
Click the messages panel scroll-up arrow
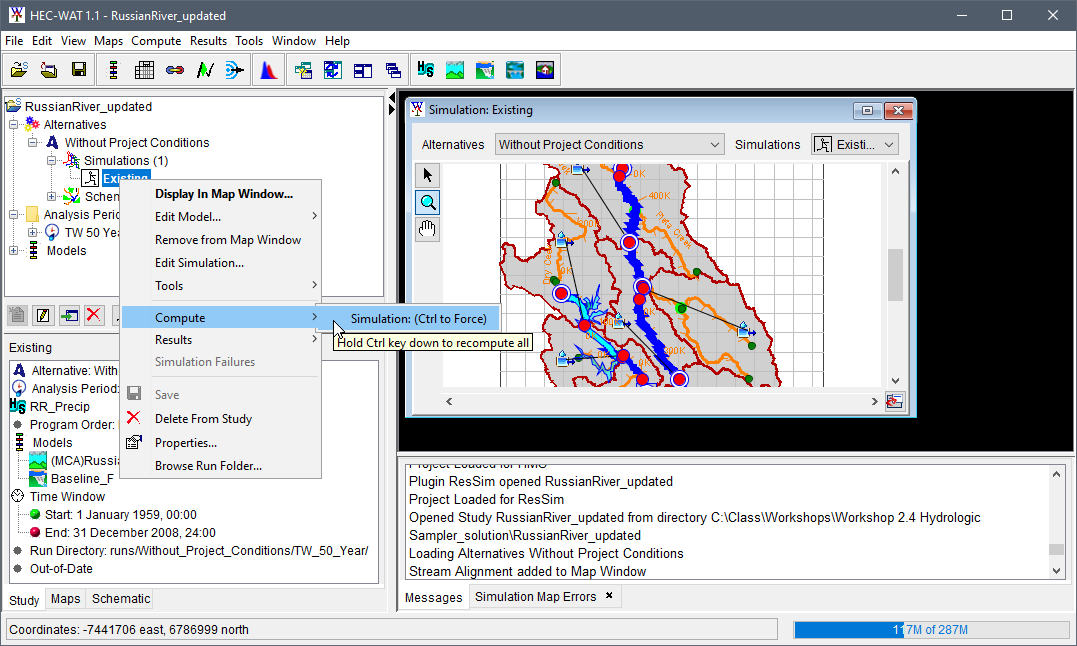coord(1056,474)
